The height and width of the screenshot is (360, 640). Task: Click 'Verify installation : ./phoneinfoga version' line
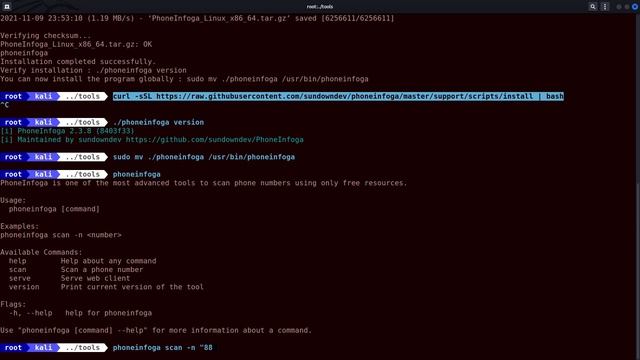click(x=93, y=70)
